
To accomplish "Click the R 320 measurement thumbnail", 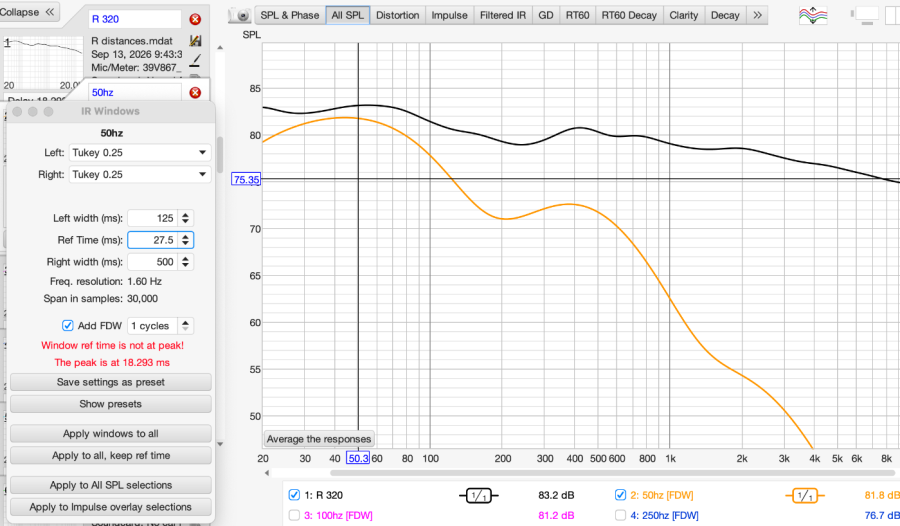I will [43, 62].
